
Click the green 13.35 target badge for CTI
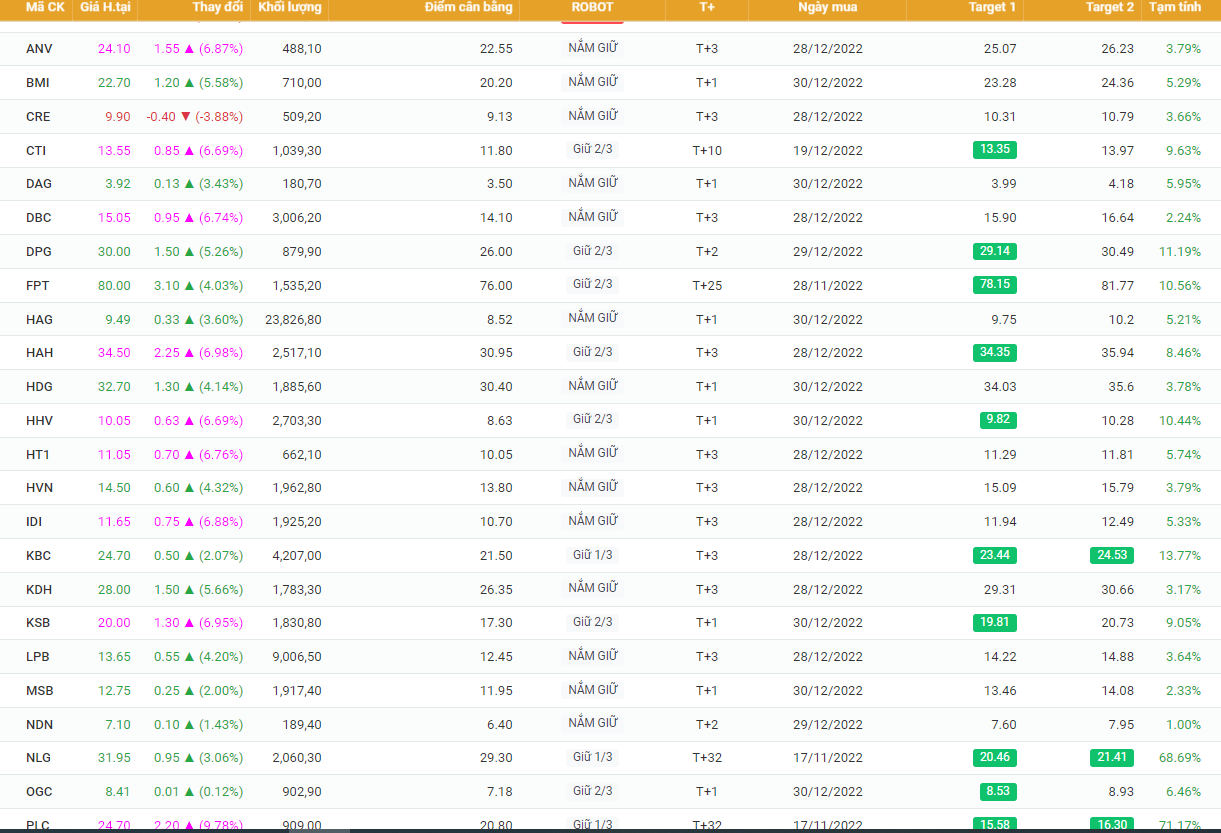pos(995,150)
